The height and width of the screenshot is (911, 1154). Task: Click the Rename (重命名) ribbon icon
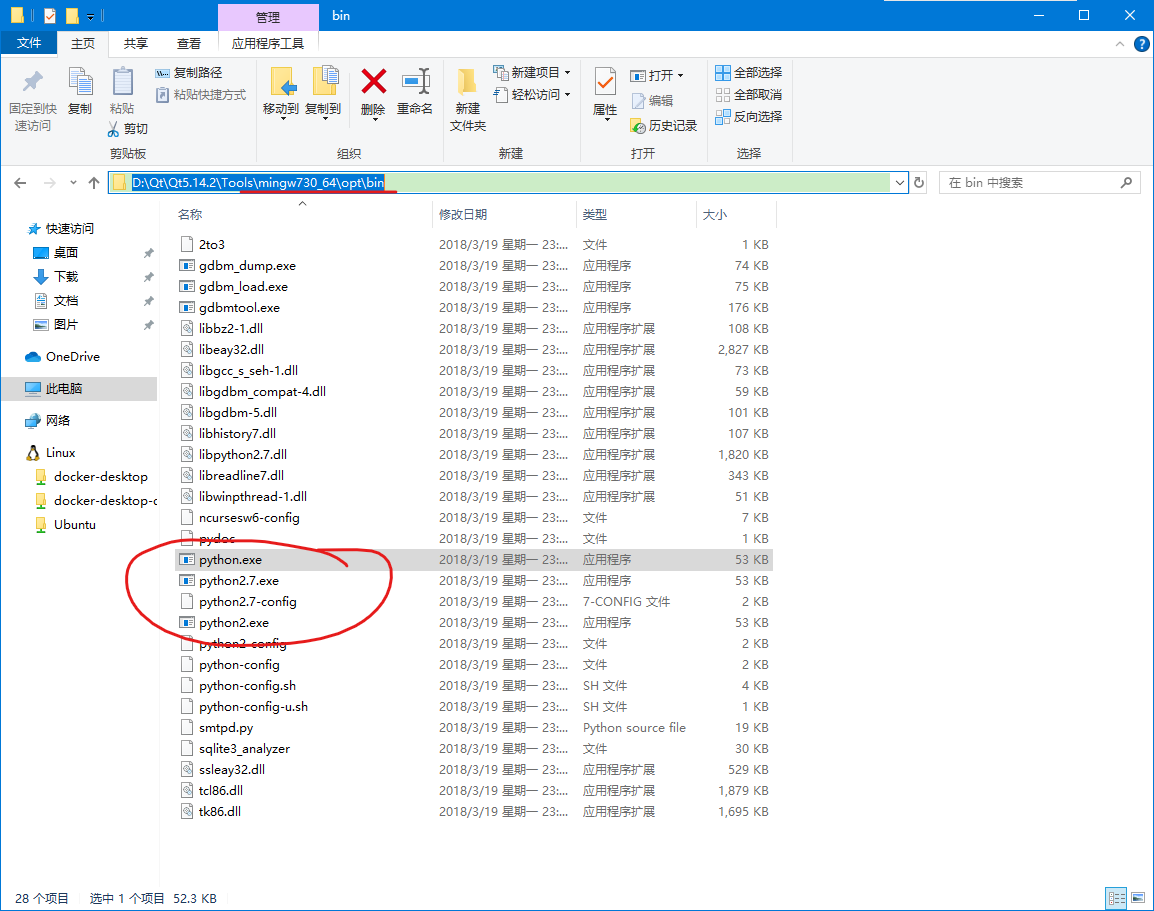click(415, 82)
